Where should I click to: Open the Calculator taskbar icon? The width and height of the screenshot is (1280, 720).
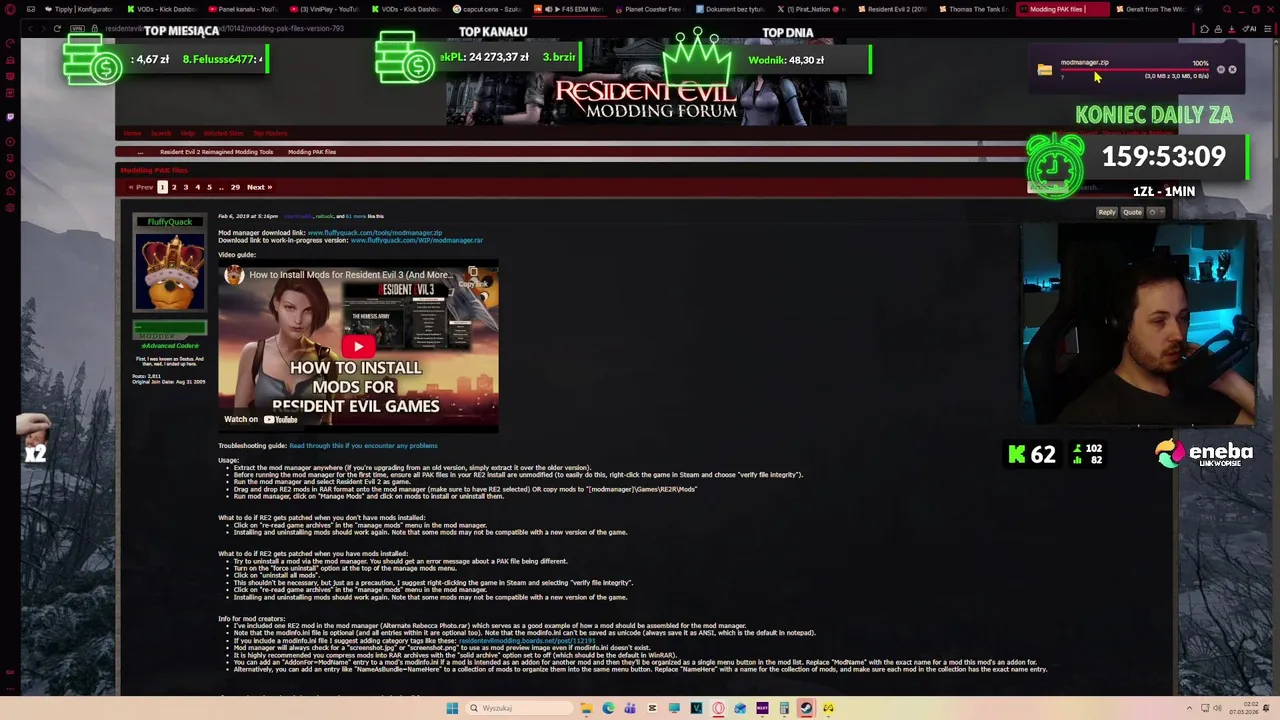(784, 708)
